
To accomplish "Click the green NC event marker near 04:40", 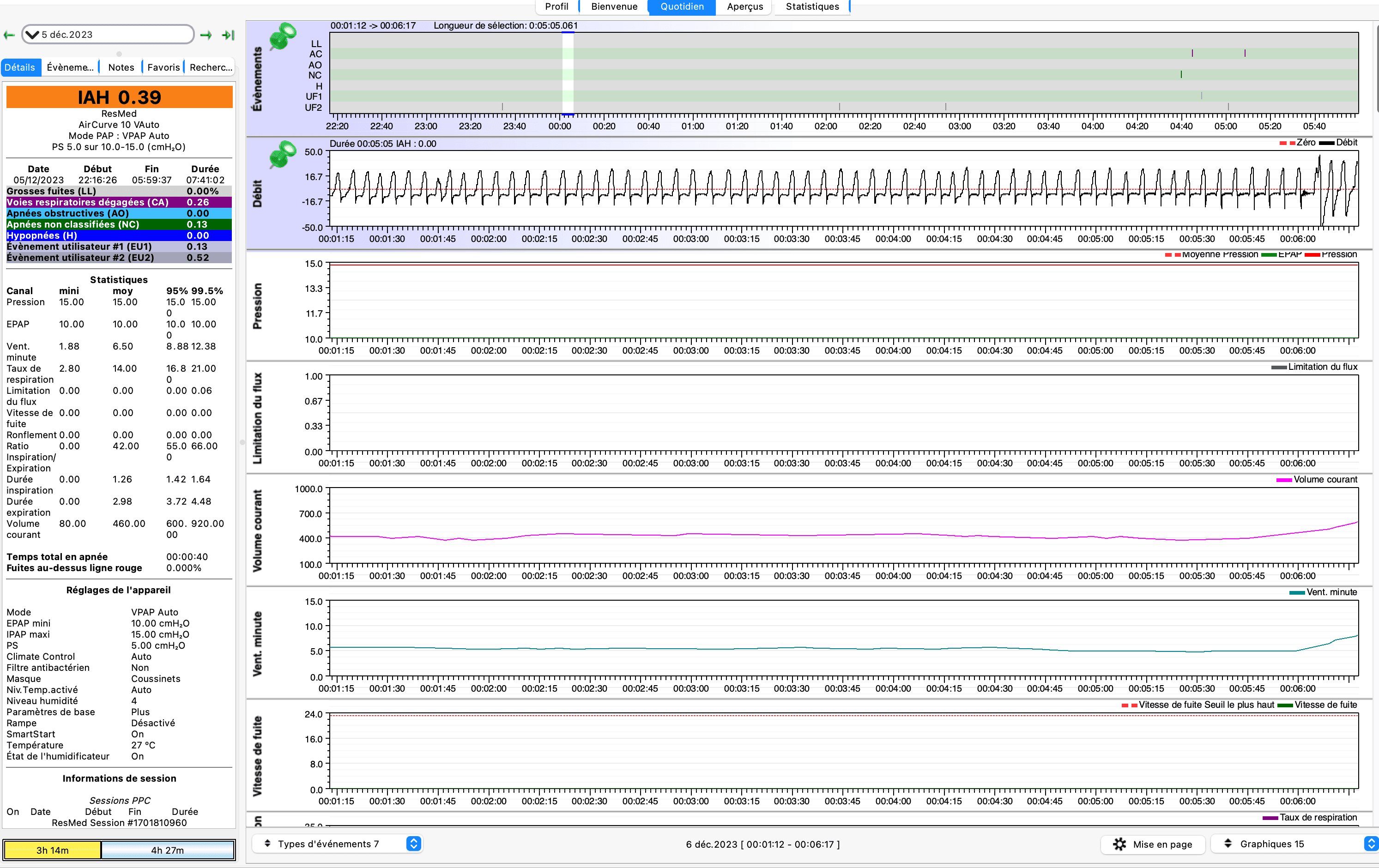I will pyautogui.click(x=1181, y=74).
